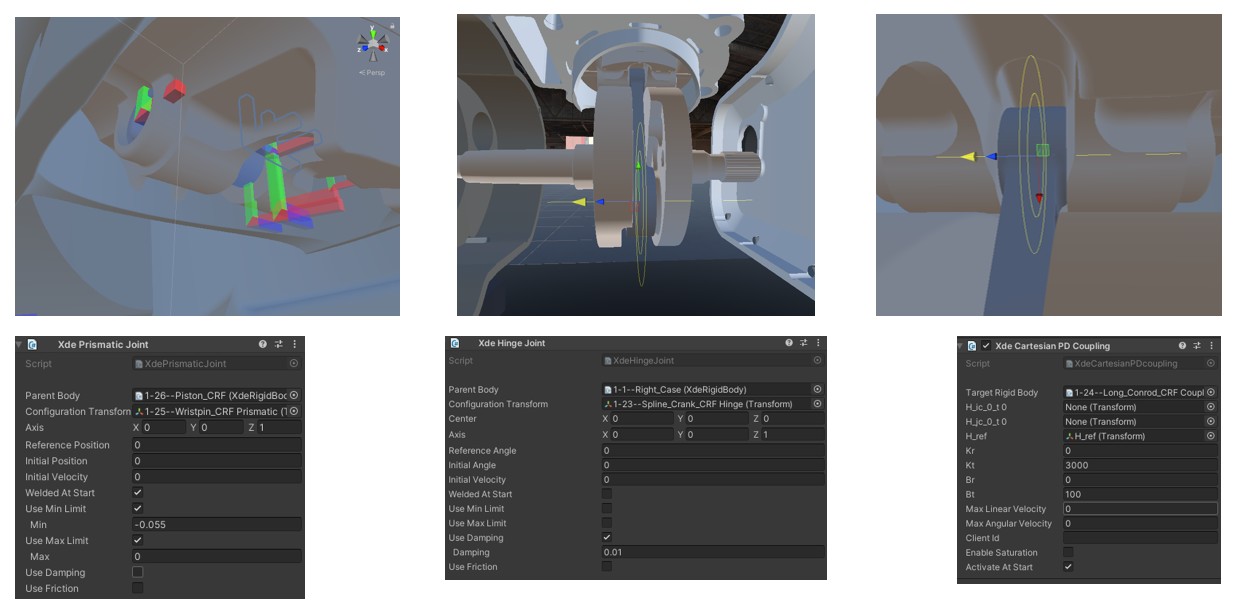Open help for Xde Cartesian PD Coupling
The image size is (1237, 611).
1182,346
